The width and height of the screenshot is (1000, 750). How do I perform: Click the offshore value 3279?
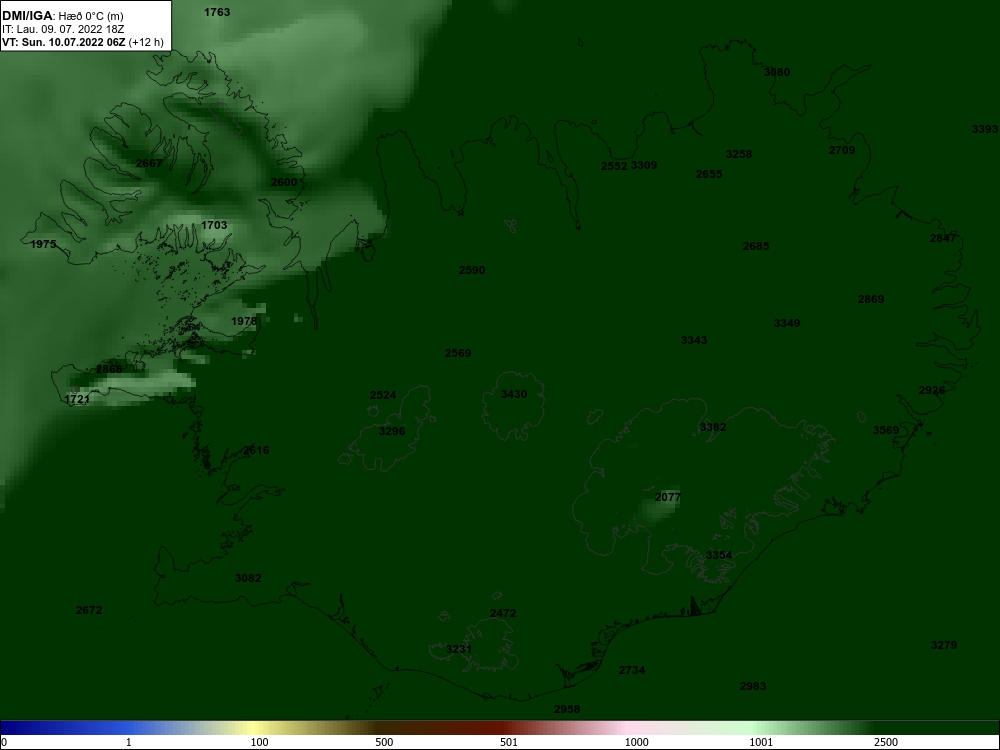[x=944, y=645]
